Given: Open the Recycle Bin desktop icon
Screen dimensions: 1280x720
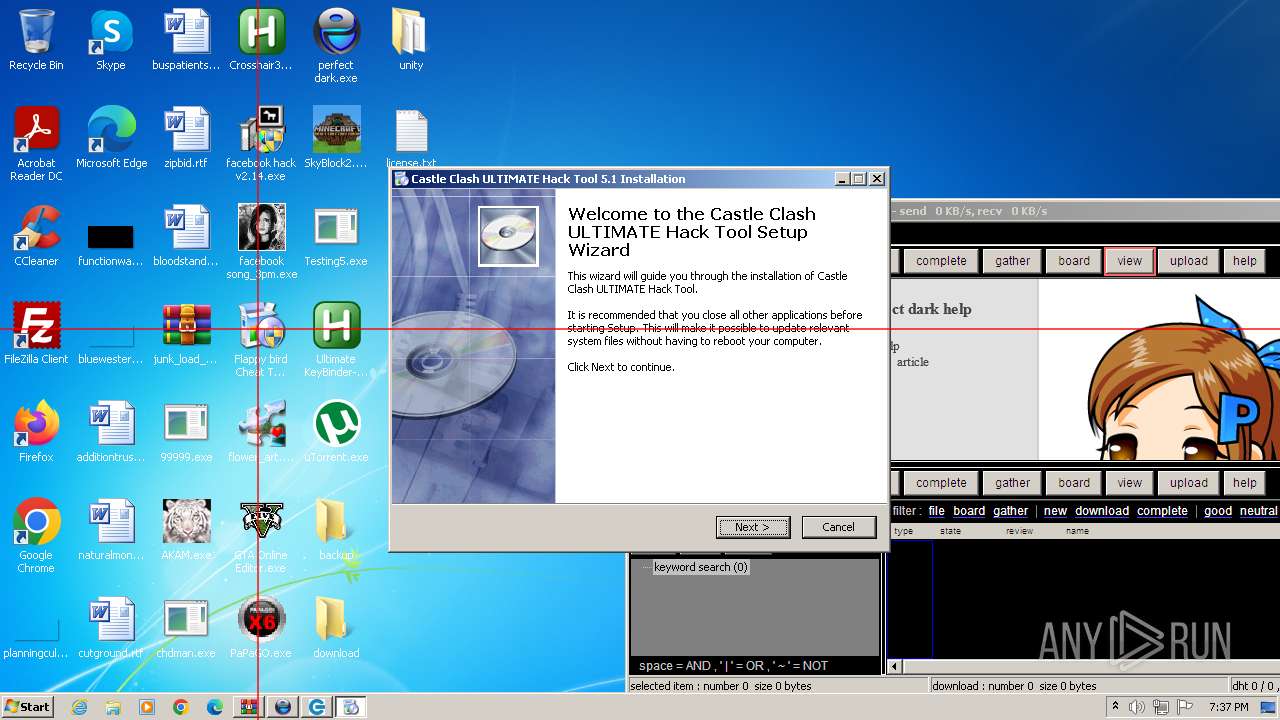Looking at the screenshot, I should [x=36, y=41].
